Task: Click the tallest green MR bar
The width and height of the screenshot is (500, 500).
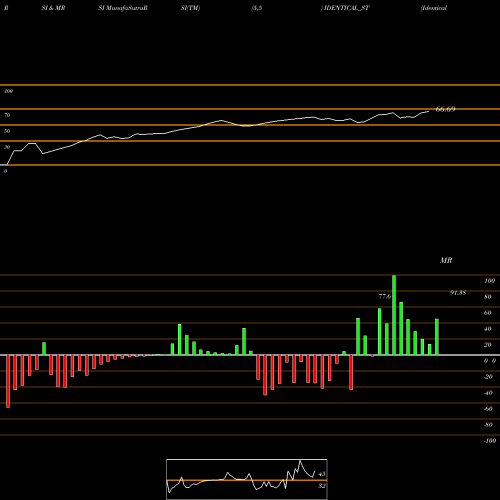Action: tap(394, 315)
